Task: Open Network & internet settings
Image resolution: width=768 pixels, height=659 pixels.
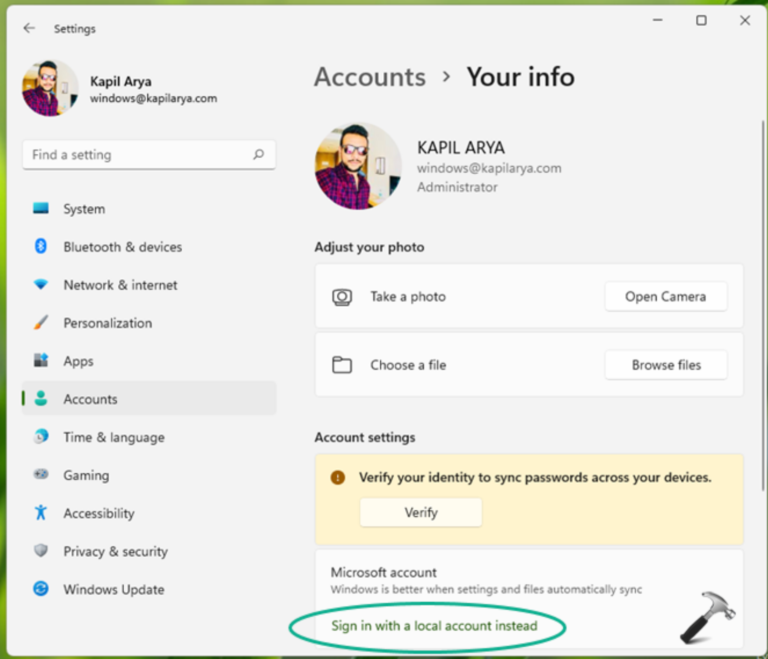Action: pyautogui.click(x=149, y=285)
